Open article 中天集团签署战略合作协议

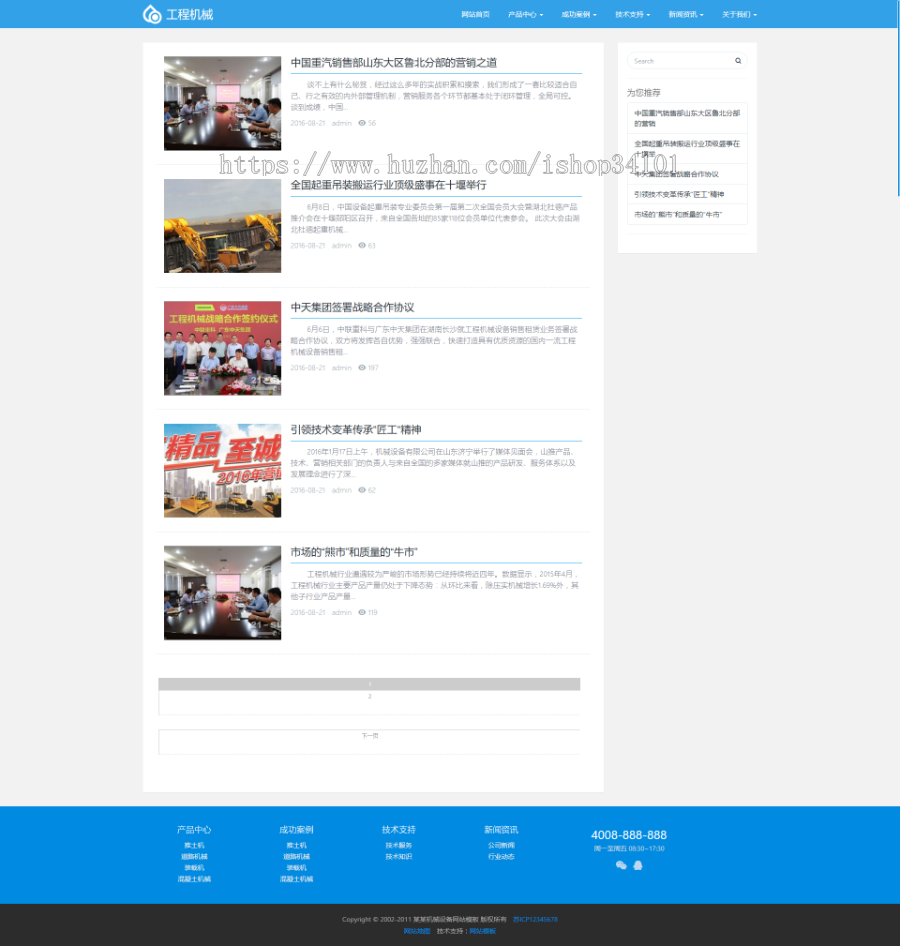[352, 308]
